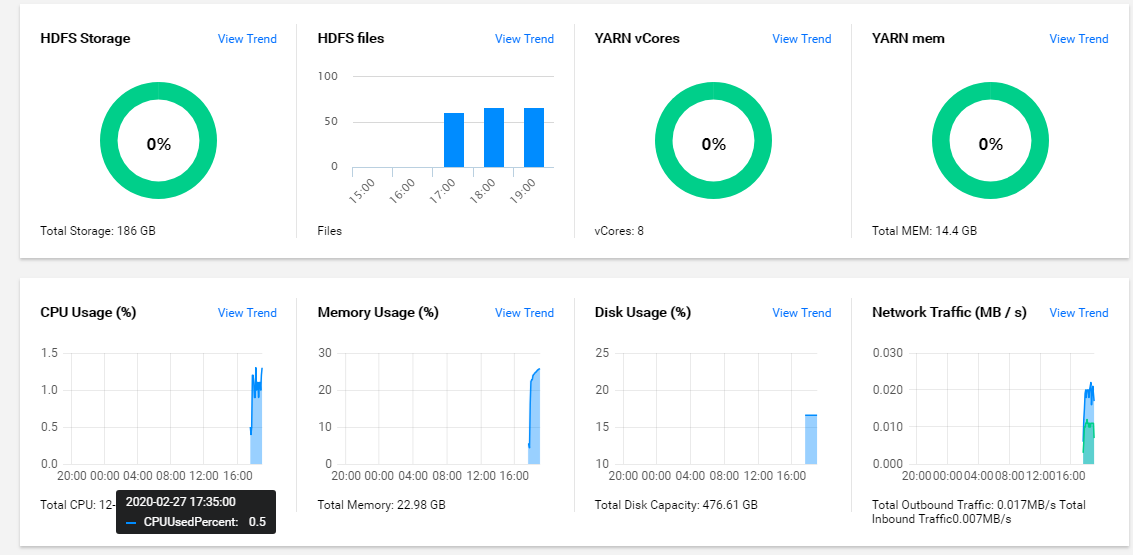Click View Trend link for Disk Usage
The width and height of the screenshot is (1133, 555).
(x=801, y=313)
